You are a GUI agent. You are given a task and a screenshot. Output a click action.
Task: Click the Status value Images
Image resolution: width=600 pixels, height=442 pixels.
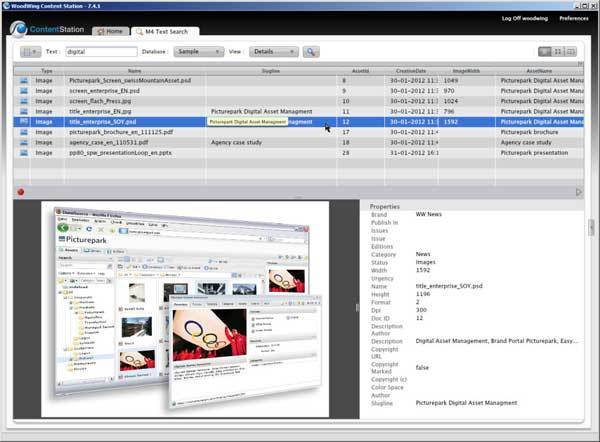[426, 262]
